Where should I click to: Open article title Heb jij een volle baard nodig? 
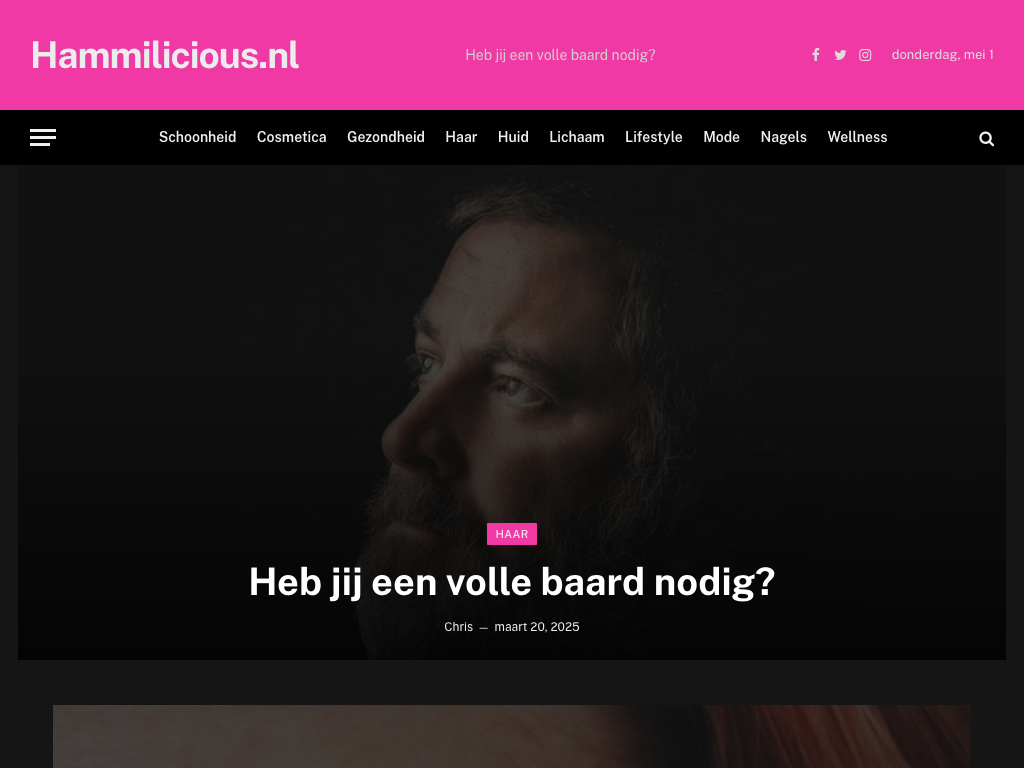[x=512, y=582]
